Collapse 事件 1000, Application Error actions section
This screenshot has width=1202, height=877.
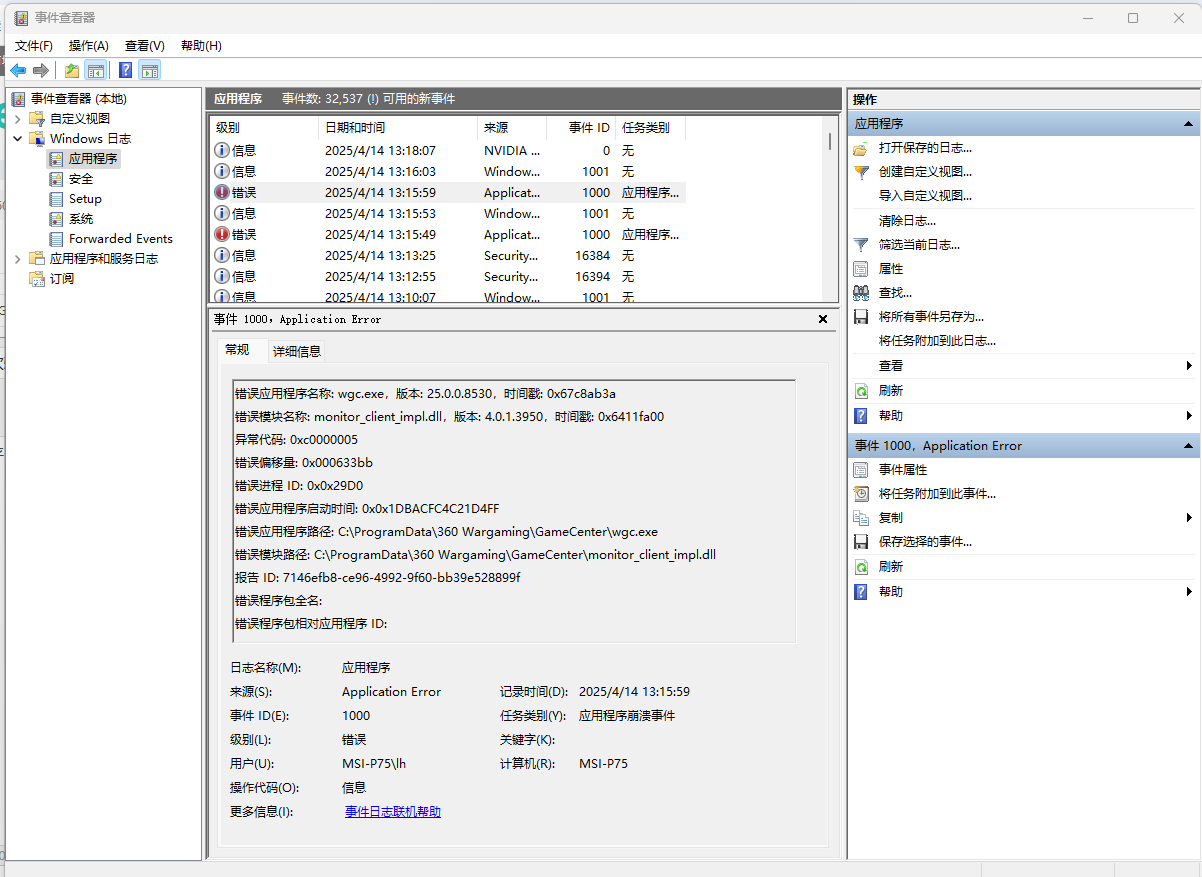click(1188, 445)
